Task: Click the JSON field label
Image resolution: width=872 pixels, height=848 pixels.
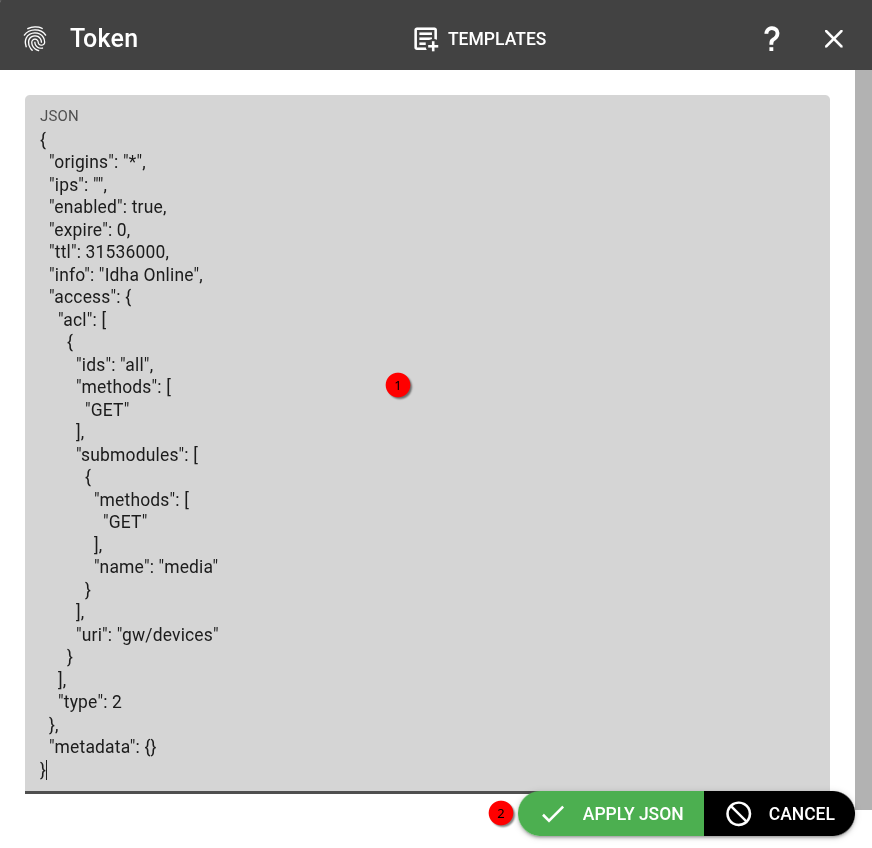Action: coord(59,116)
